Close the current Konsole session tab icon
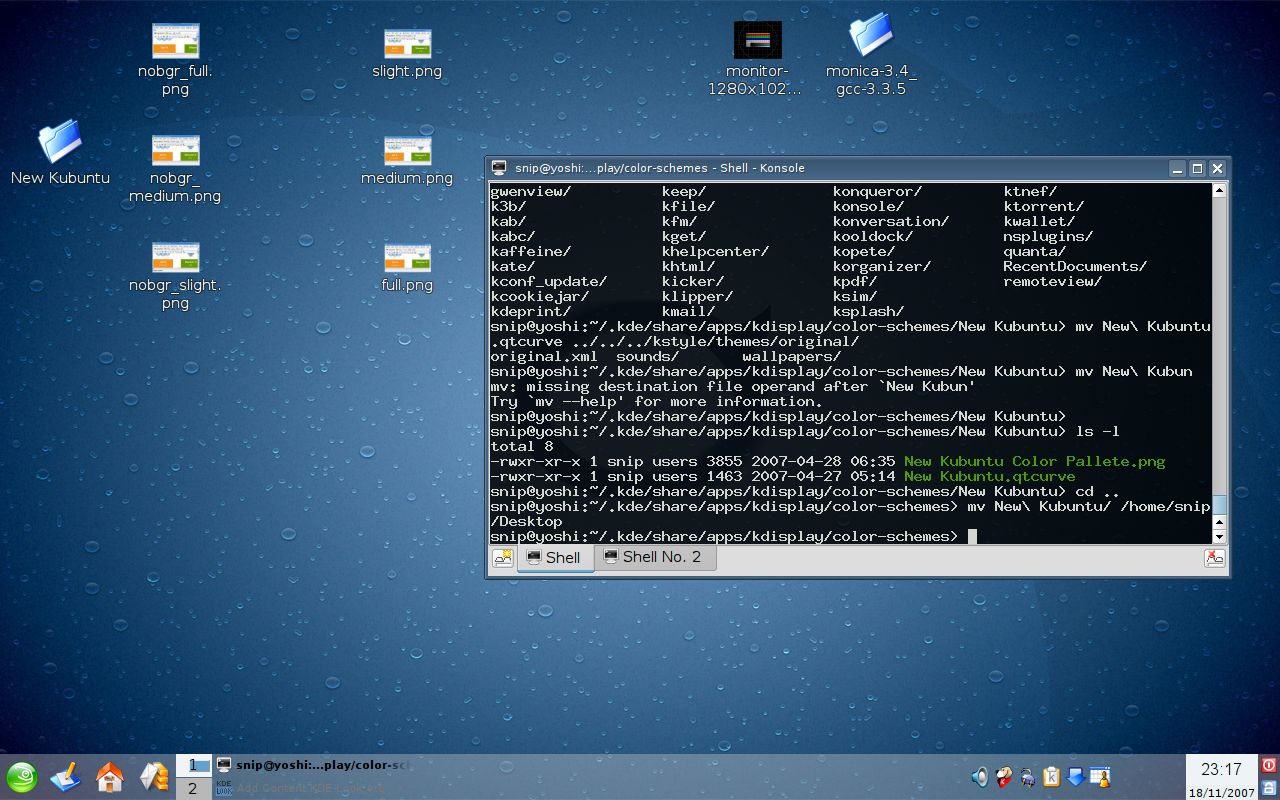The image size is (1280, 800). 1215,558
